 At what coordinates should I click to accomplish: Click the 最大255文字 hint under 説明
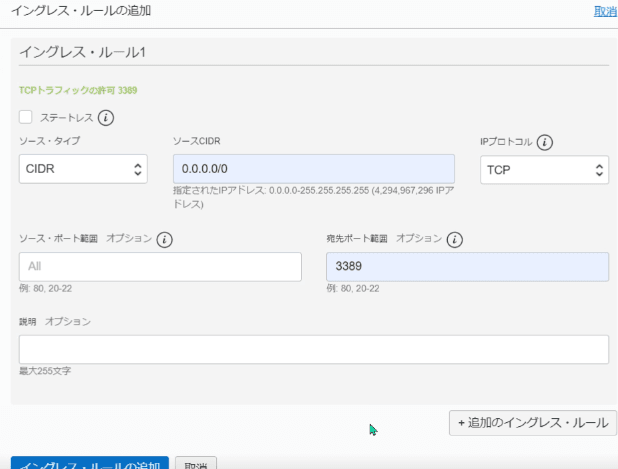pos(45,371)
